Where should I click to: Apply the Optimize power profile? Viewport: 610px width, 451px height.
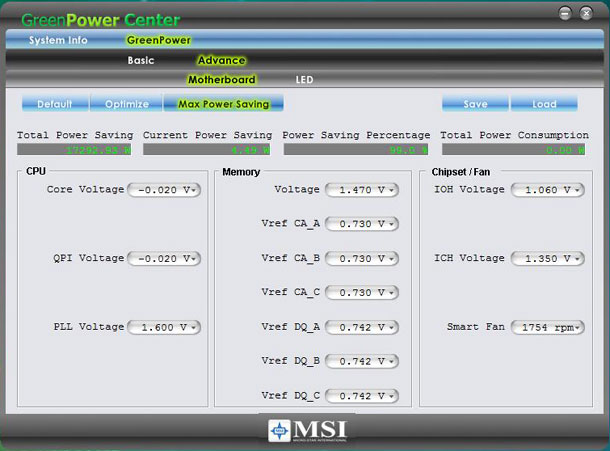(127, 104)
